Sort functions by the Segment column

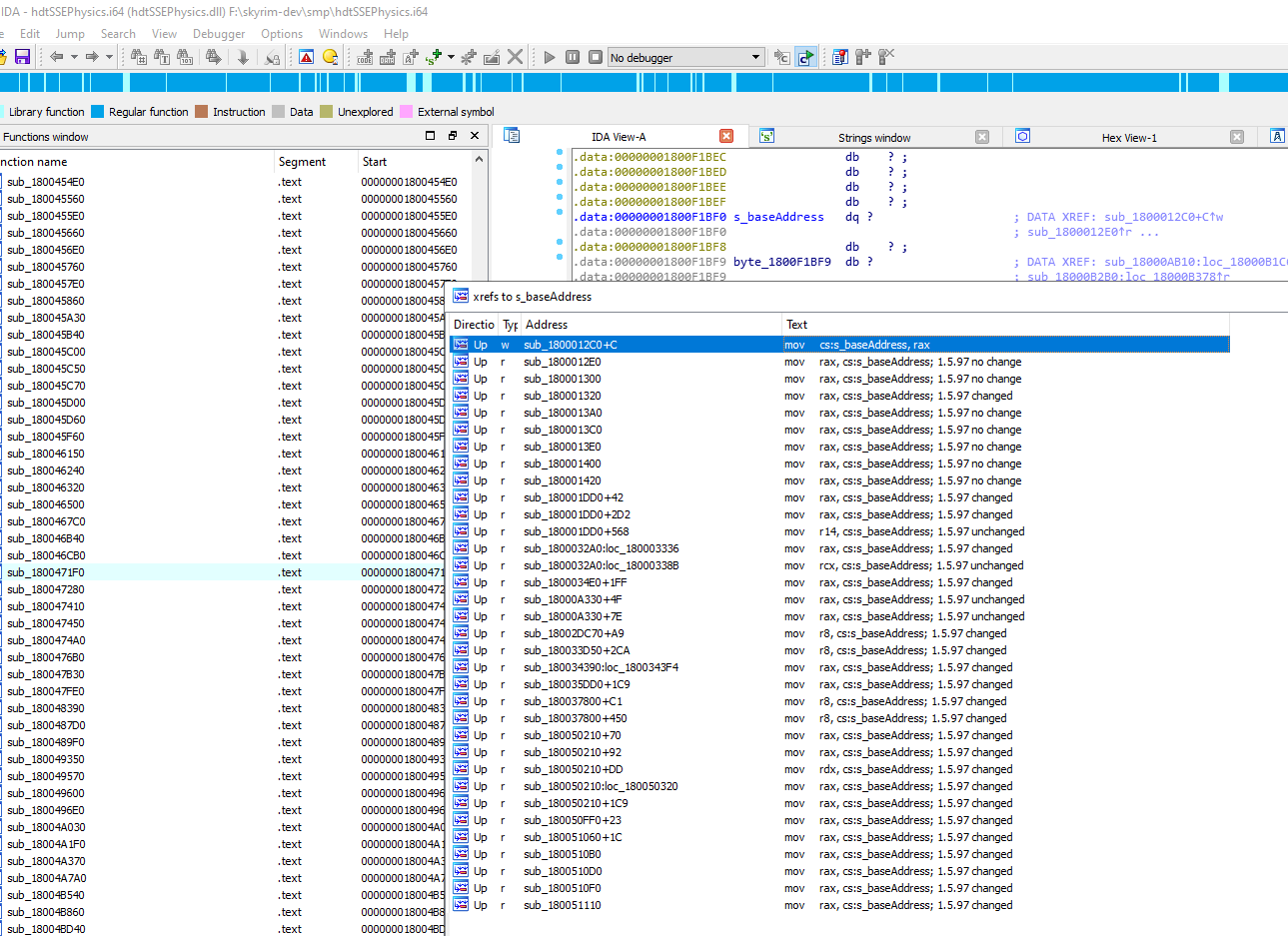[x=316, y=161]
